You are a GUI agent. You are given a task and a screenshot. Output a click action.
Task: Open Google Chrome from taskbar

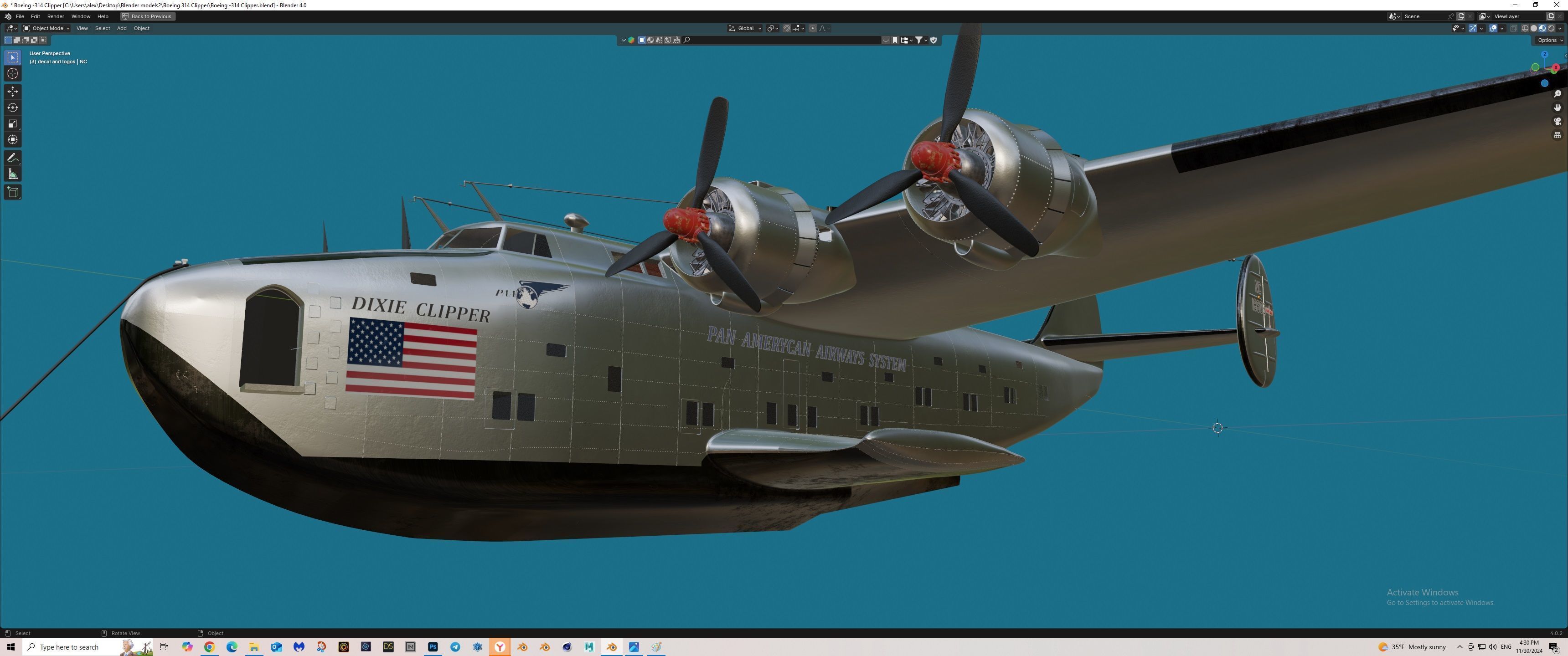tap(209, 646)
